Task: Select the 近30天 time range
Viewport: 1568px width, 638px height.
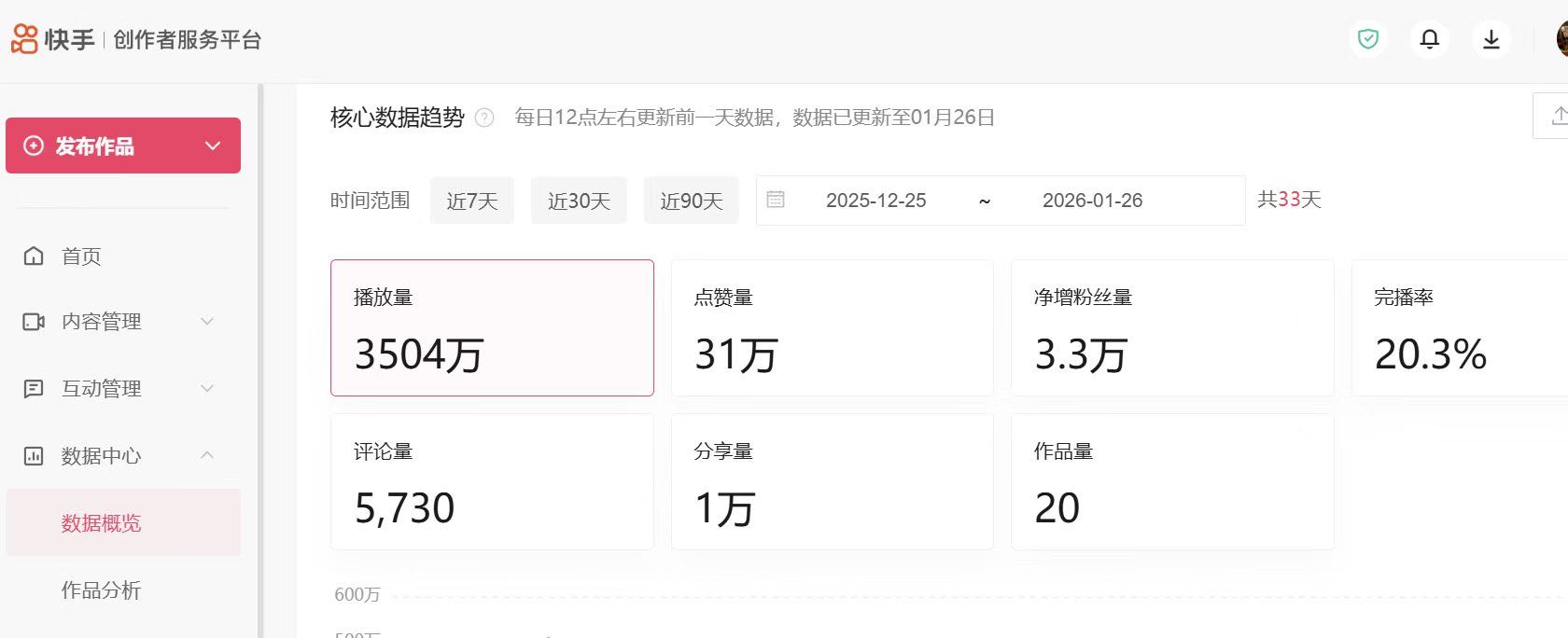Action: click(579, 201)
